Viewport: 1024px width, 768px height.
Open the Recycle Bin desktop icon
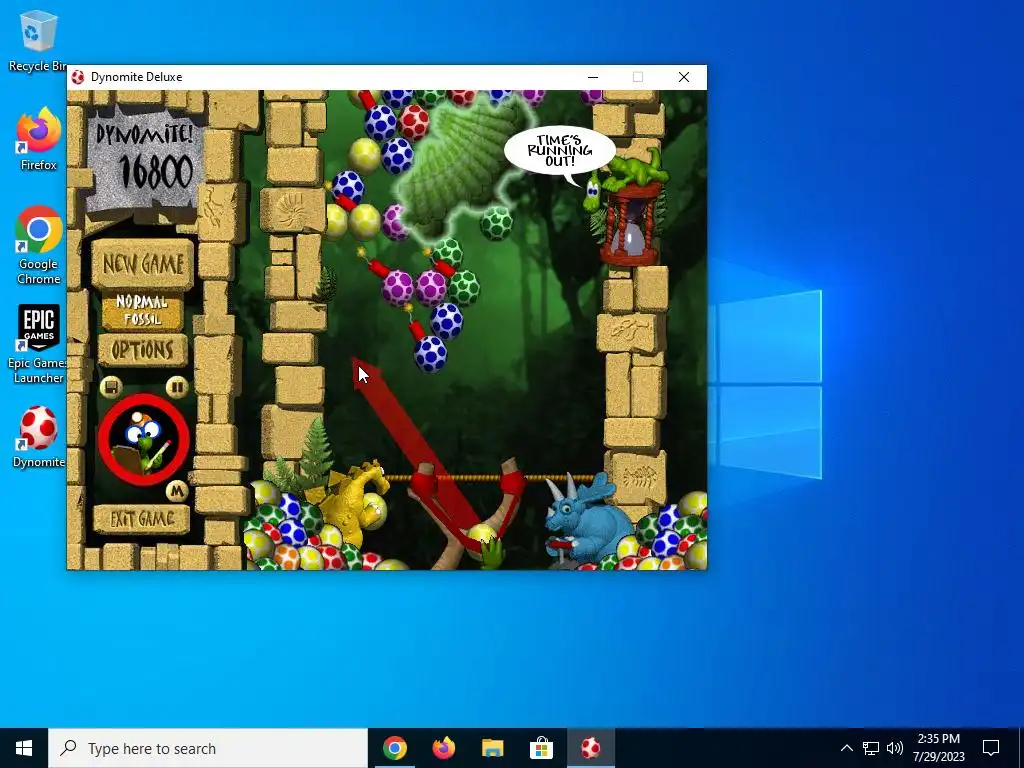click(38, 41)
